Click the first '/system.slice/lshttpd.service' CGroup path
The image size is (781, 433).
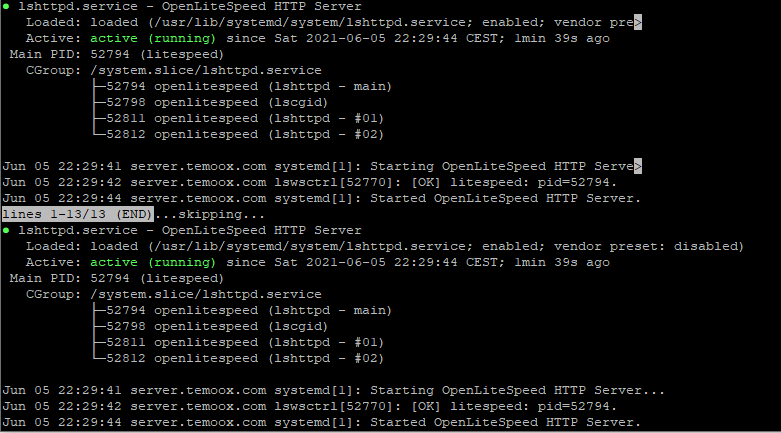point(205,70)
